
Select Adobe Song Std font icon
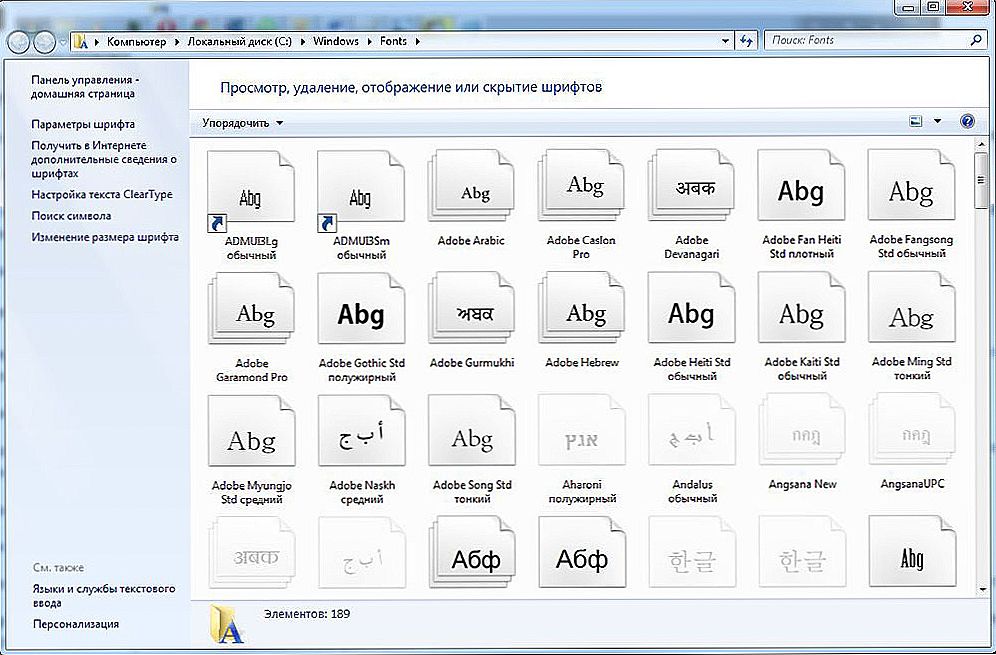point(471,432)
